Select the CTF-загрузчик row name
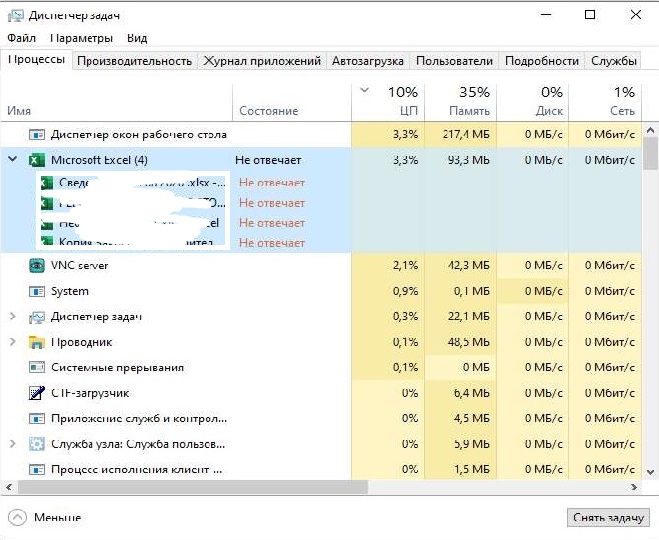The height and width of the screenshot is (540, 659). tap(90, 393)
